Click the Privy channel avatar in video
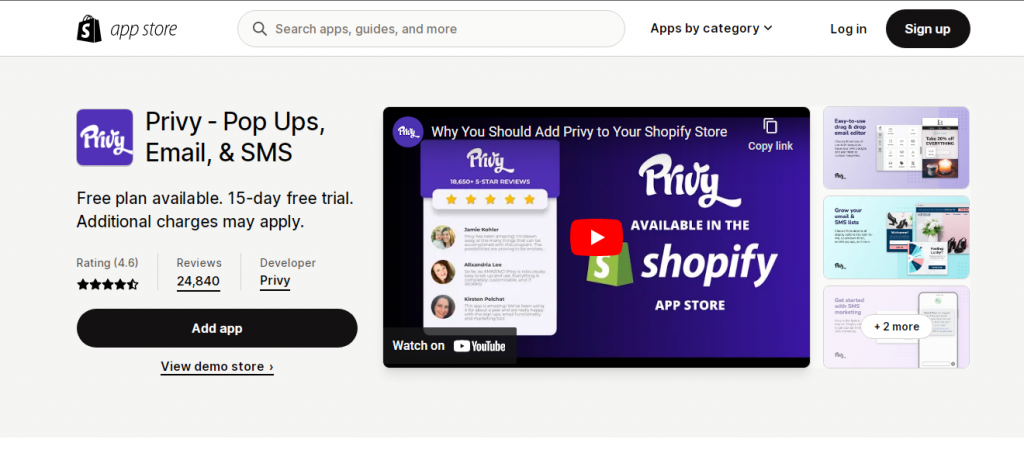1024x474 pixels. [x=408, y=132]
